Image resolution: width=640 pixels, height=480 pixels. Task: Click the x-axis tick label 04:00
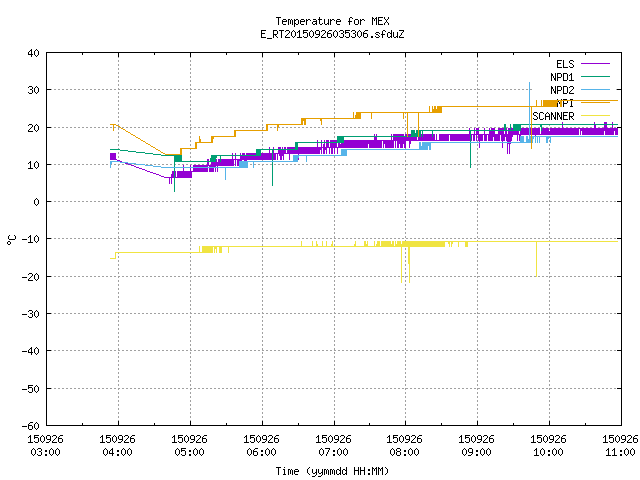[118, 452]
